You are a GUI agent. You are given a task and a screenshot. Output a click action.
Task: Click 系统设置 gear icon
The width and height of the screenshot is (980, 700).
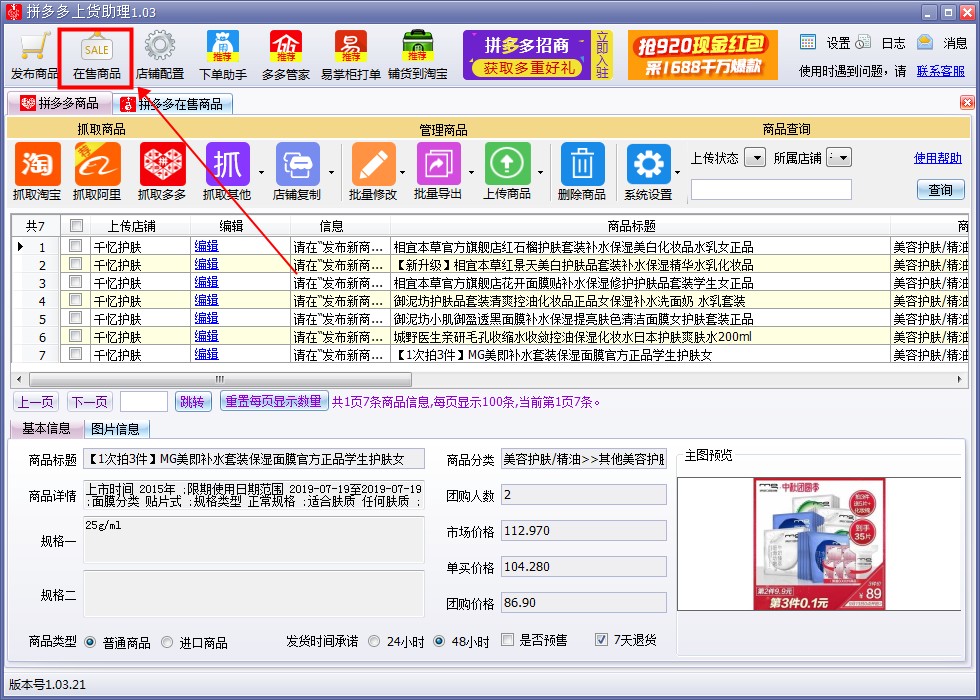point(648,171)
